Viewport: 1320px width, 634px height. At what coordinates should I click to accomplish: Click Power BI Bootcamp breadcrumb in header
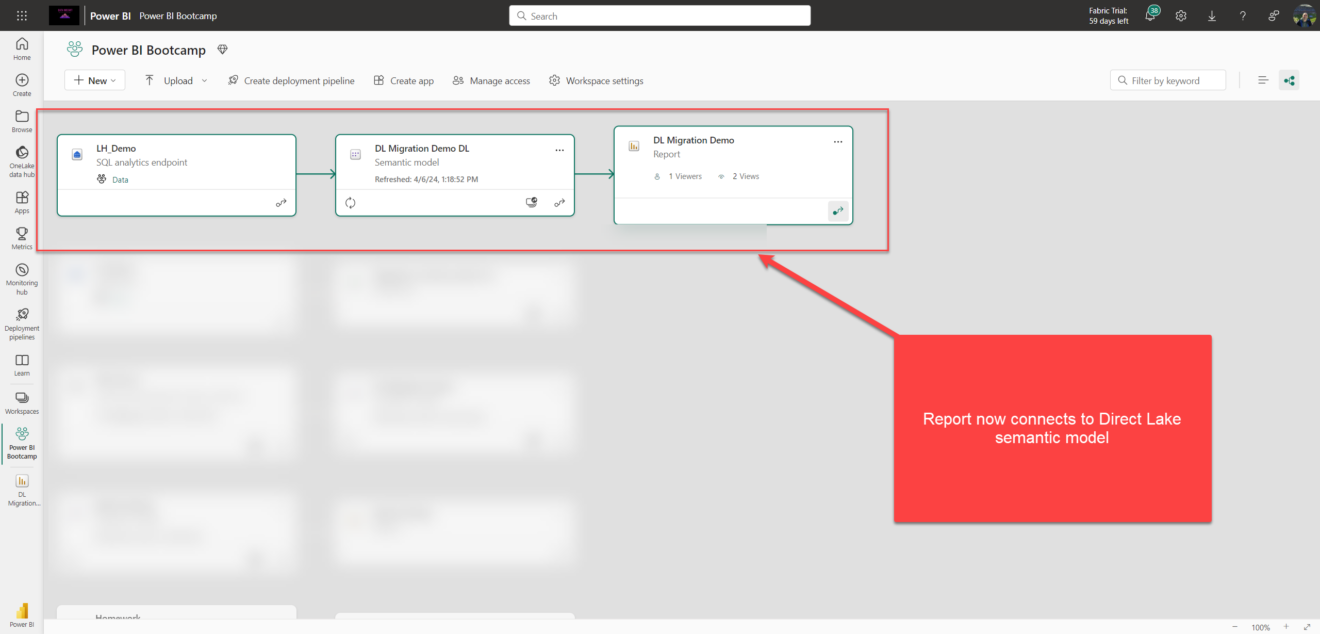[178, 16]
